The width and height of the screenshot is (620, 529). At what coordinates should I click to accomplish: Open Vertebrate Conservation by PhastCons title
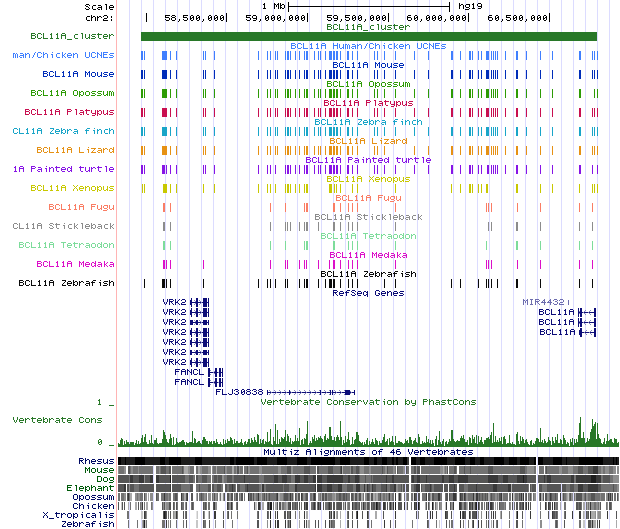click(366, 402)
